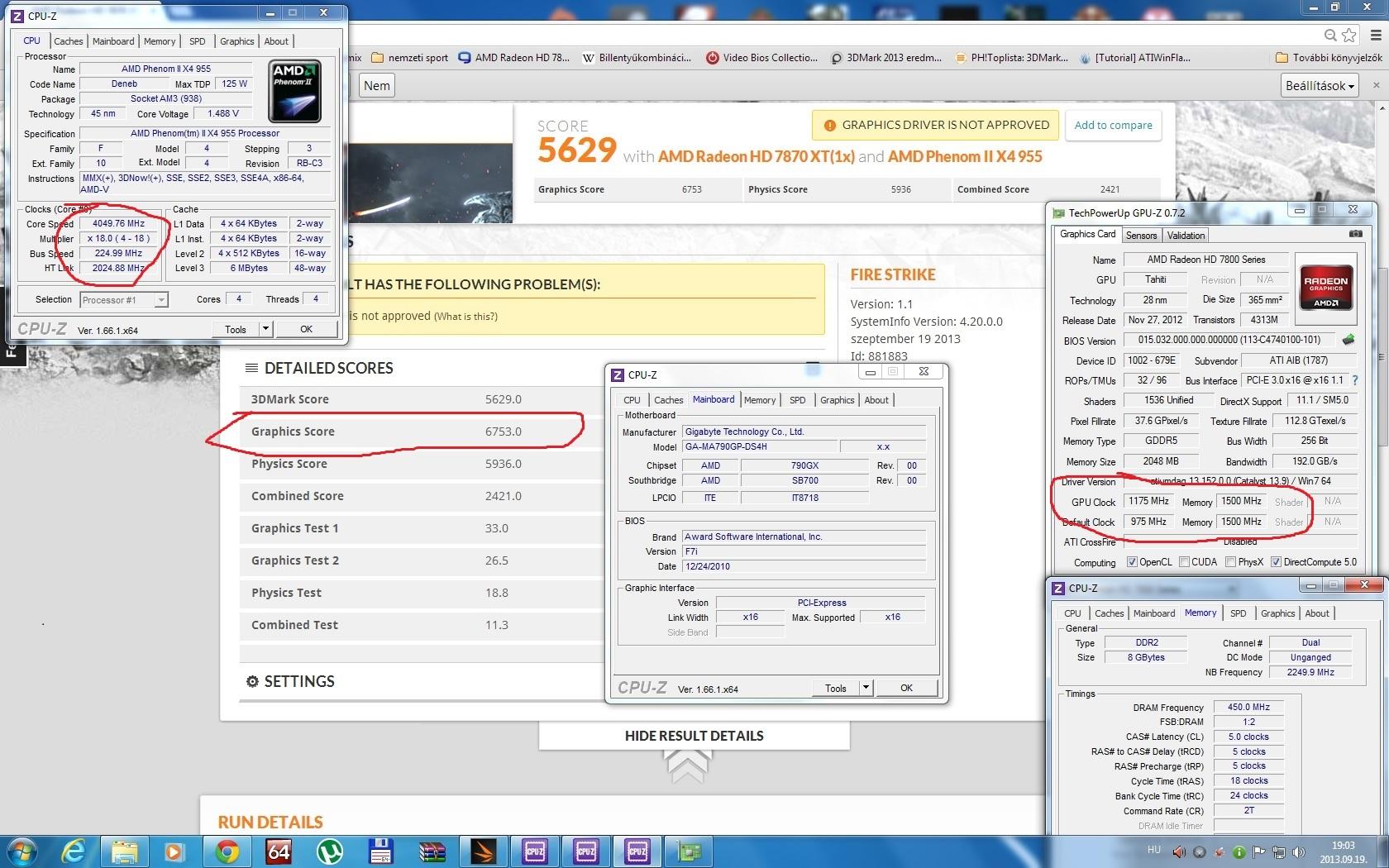Click the AMD Phenom II logo in CPU-Z
The height and width of the screenshot is (868, 1389).
[x=295, y=91]
